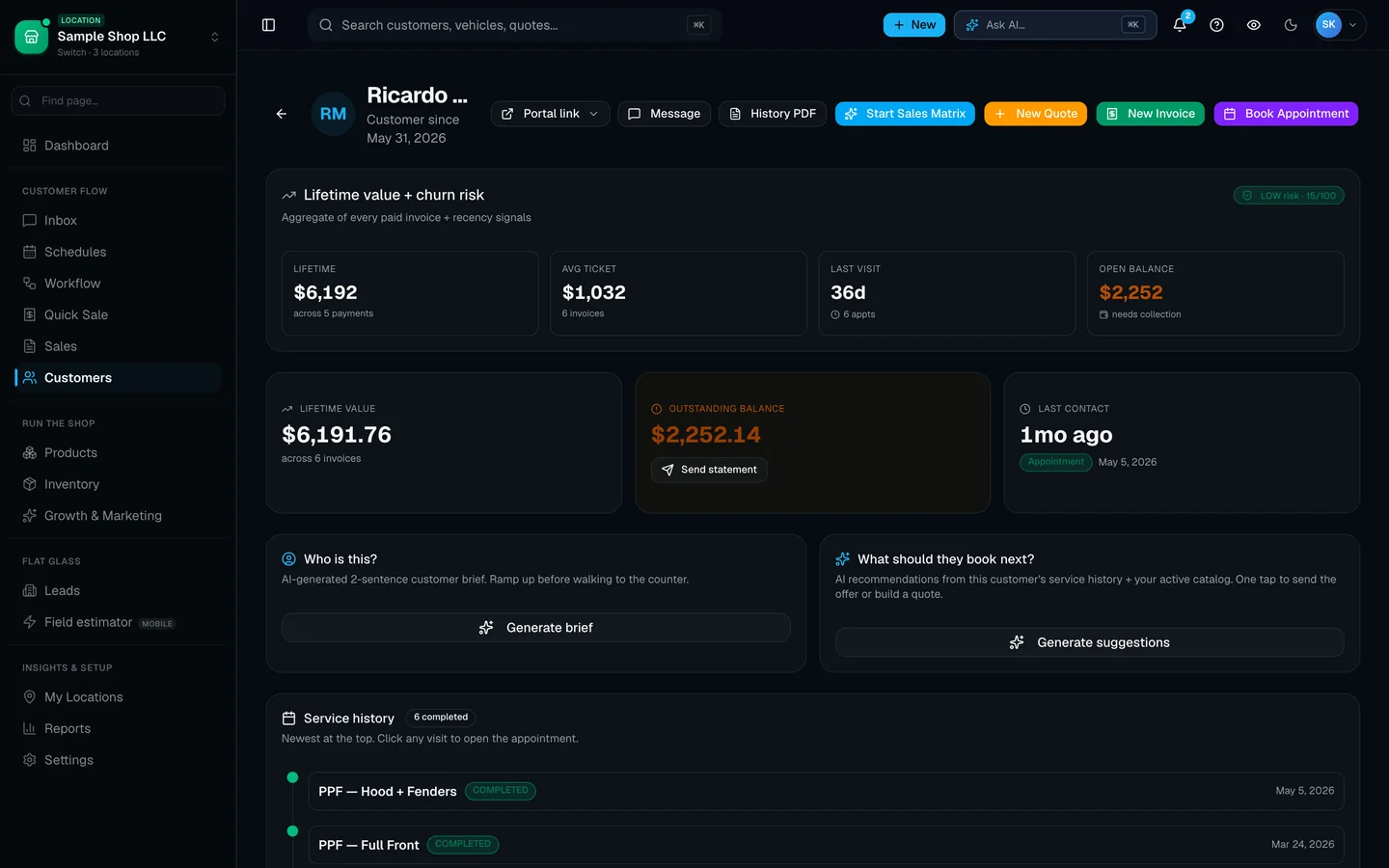Click the trend icon beside Lifetime value + churn risk
This screenshot has width=1389, height=868.
click(x=288, y=196)
